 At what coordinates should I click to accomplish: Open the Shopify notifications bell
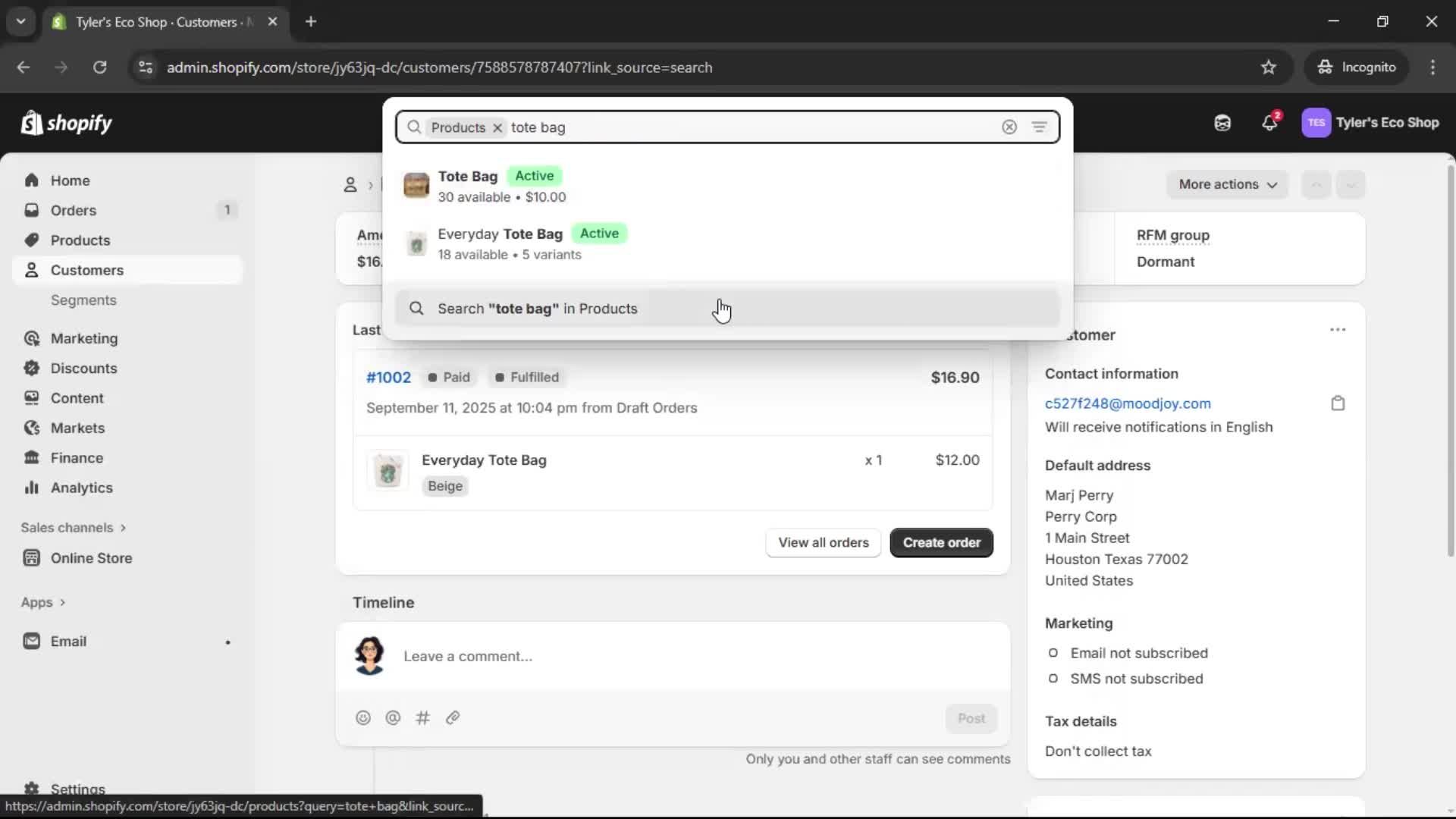(1270, 123)
